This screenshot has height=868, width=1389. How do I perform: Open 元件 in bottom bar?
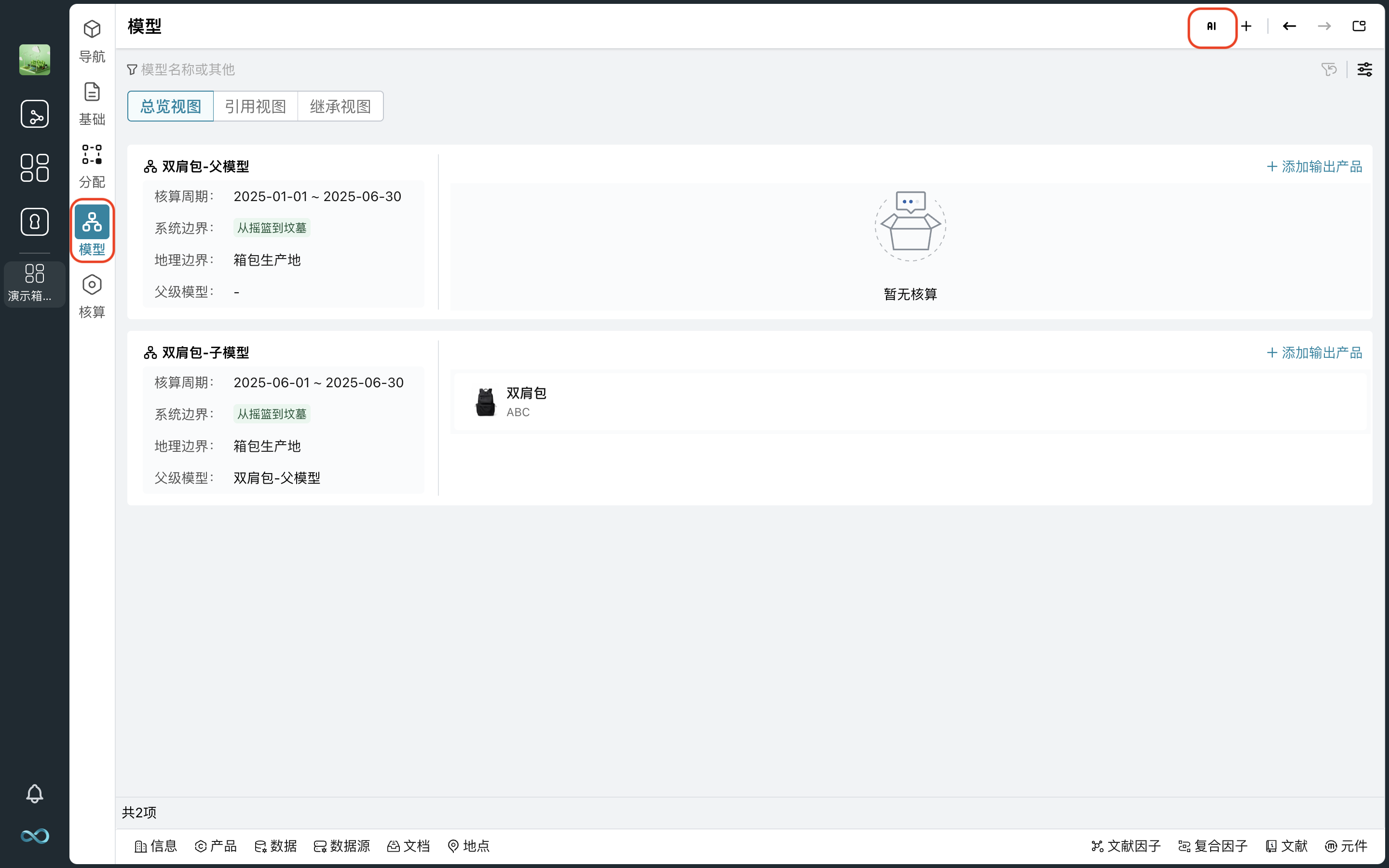coord(1346,846)
